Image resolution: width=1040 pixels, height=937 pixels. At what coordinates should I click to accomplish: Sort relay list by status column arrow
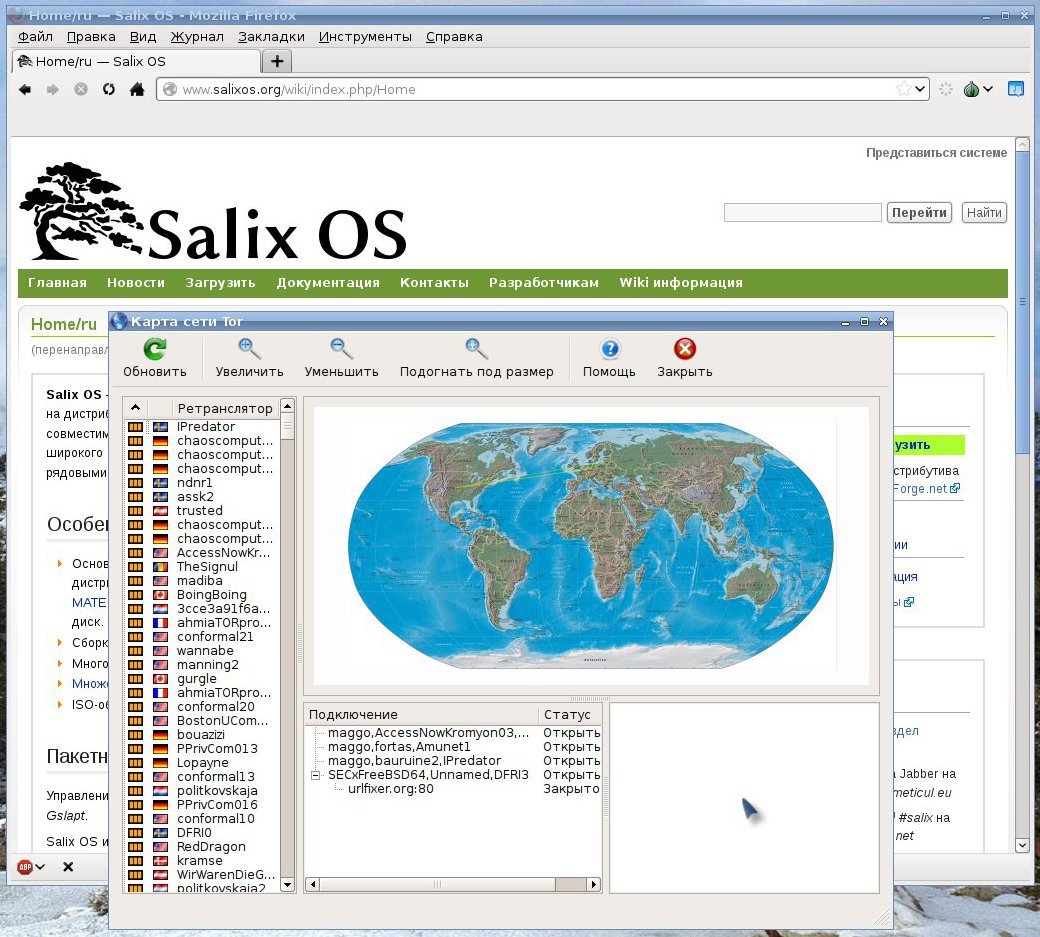135,408
